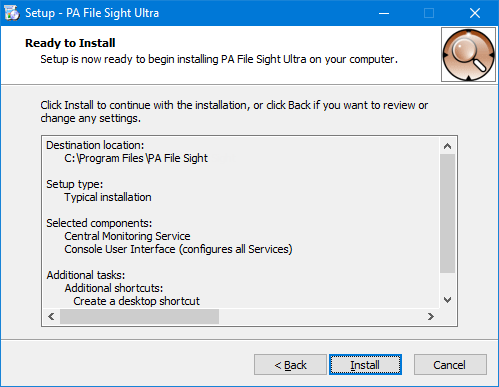Image resolution: width=499 pixels, height=387 pixels.
Task: Click empty track right of horizontal thumb
Action: [321, 316]
